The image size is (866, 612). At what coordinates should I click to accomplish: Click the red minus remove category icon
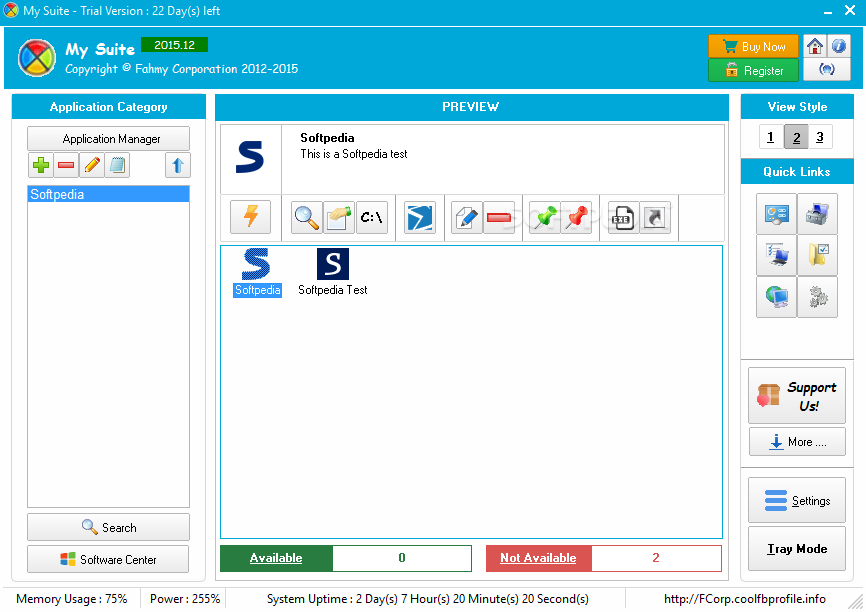(x=66, y=165)
